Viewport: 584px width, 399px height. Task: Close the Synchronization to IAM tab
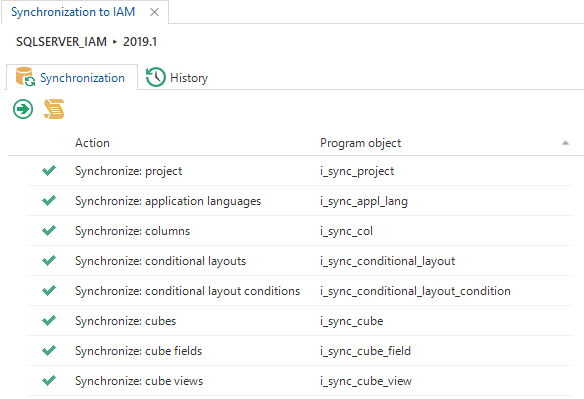154,12
